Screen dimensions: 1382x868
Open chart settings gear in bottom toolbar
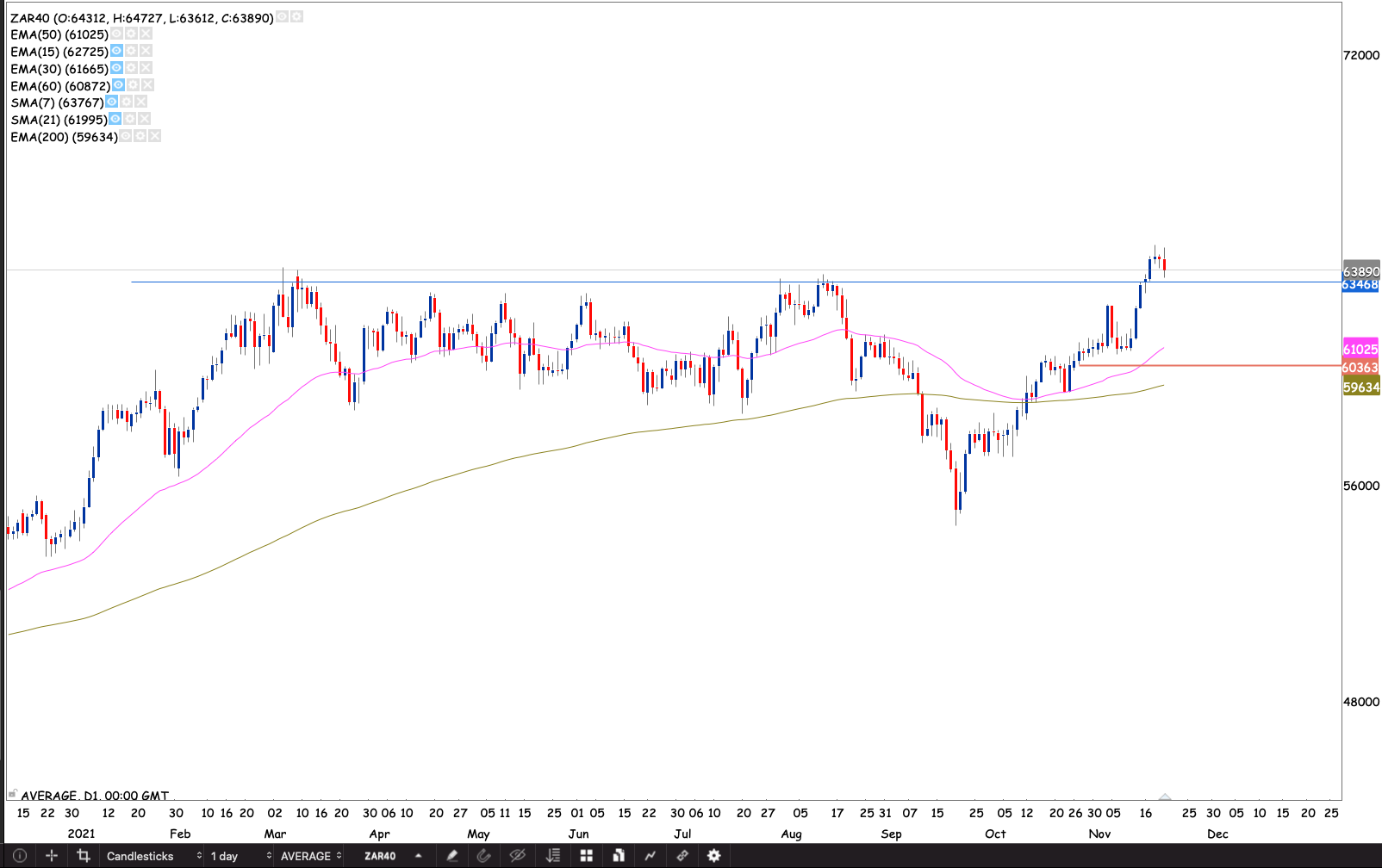pyautogui.click(x=713, y=856)
